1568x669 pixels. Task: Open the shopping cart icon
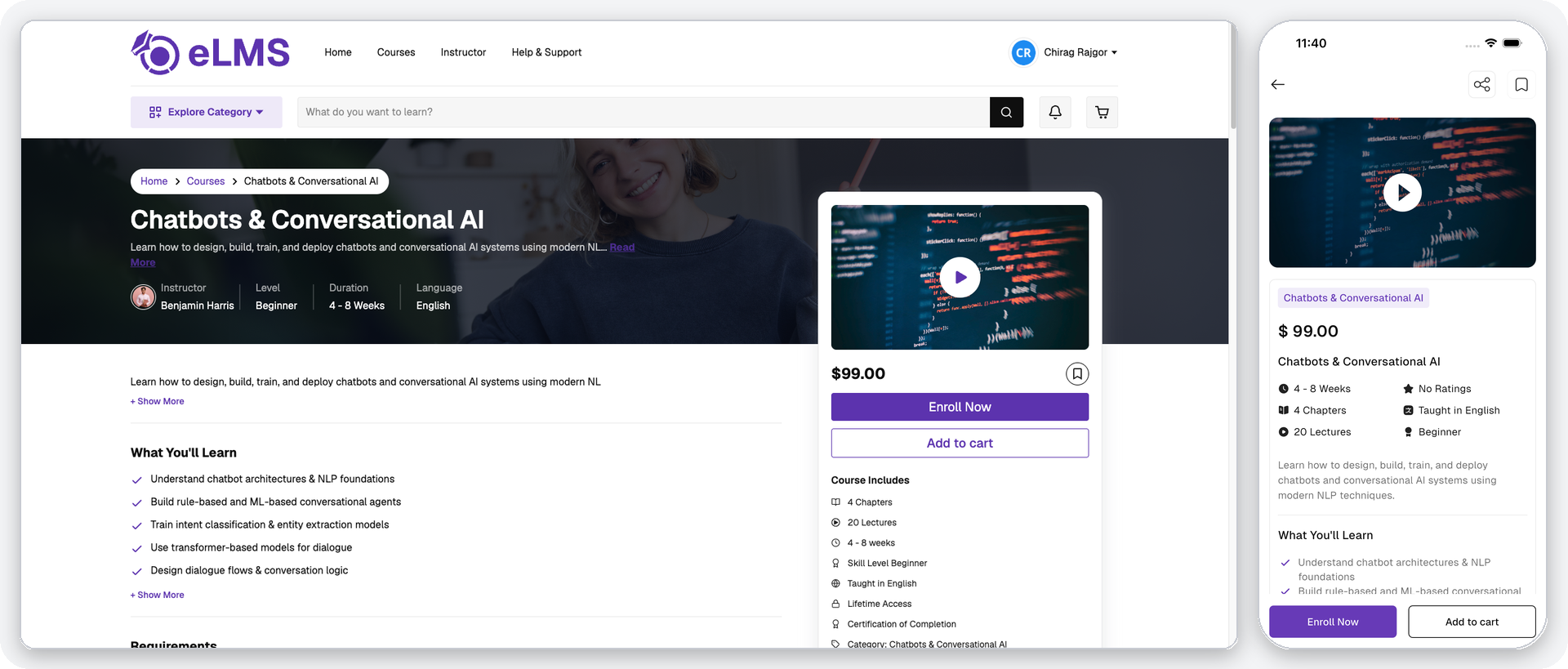(x=1102, y=112)
